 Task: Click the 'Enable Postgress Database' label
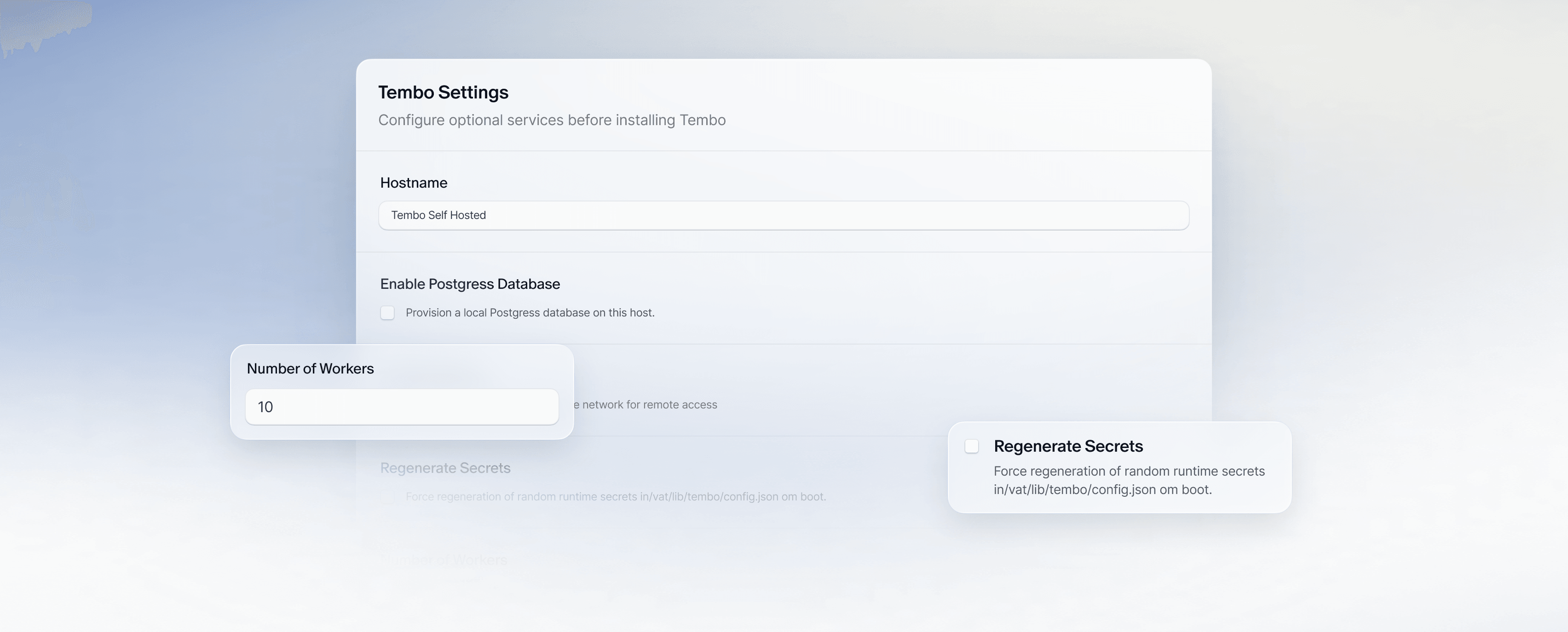[470, 284]
